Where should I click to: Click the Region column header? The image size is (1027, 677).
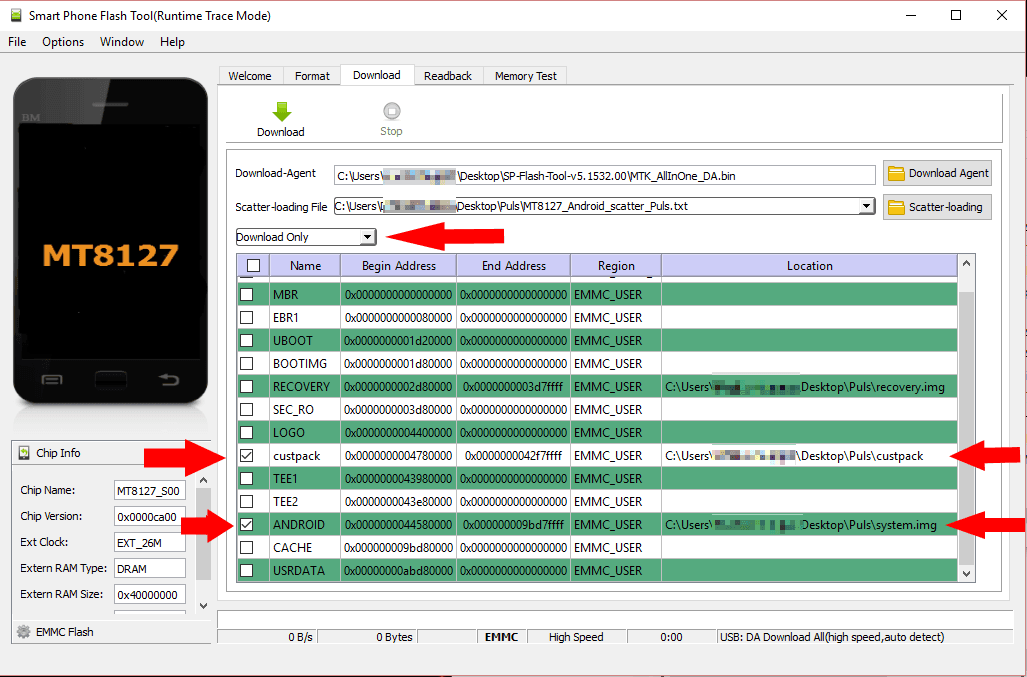point(616,265)
